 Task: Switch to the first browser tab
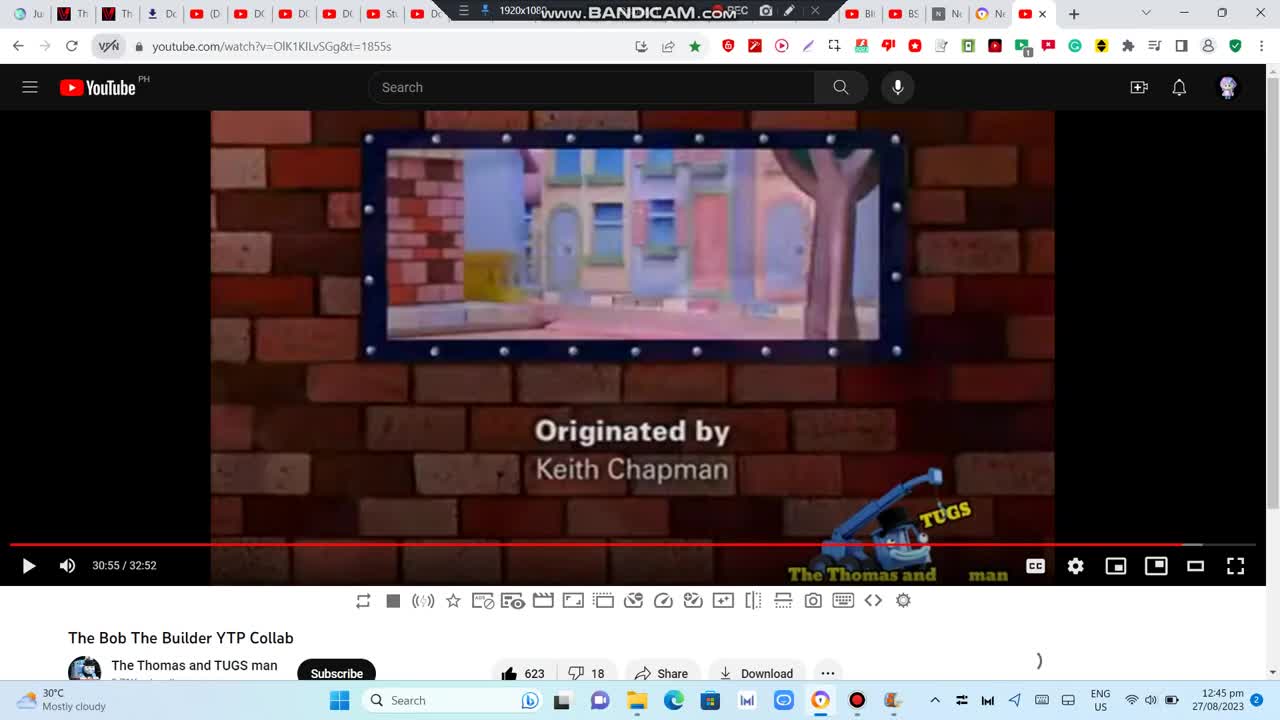pos(27,14)
